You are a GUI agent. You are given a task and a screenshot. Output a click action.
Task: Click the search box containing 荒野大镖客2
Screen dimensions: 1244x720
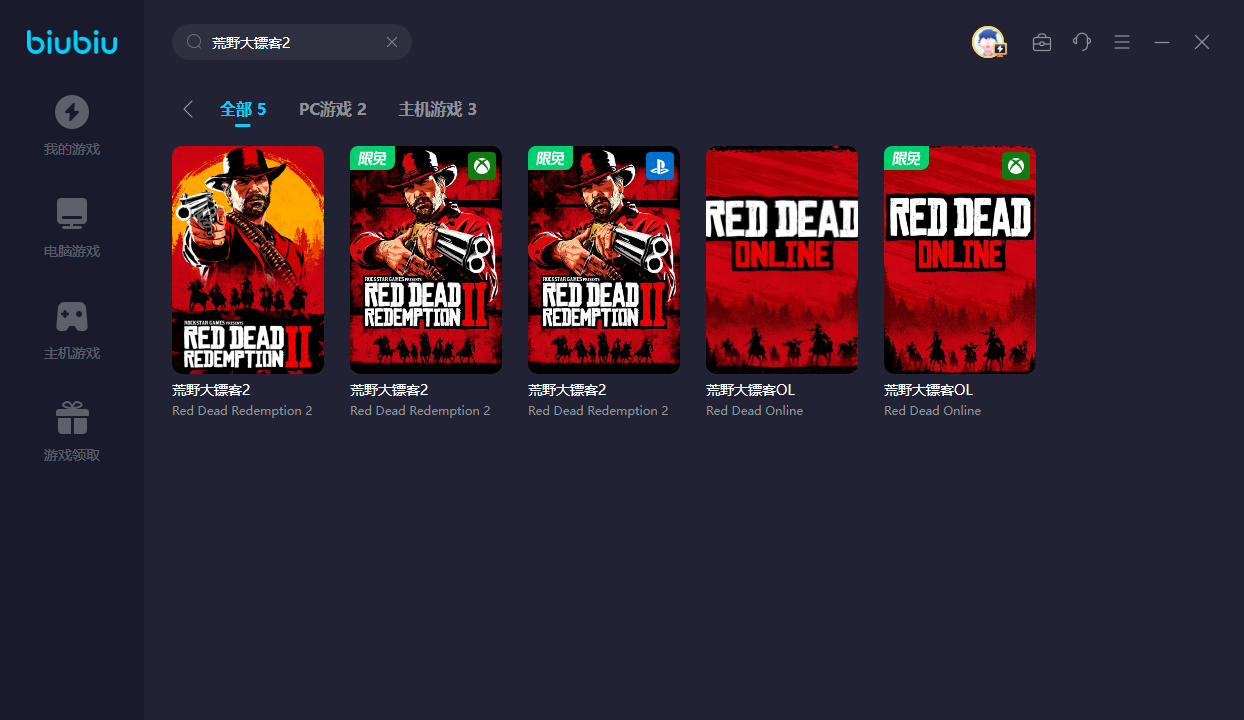[x=290, y=42]
